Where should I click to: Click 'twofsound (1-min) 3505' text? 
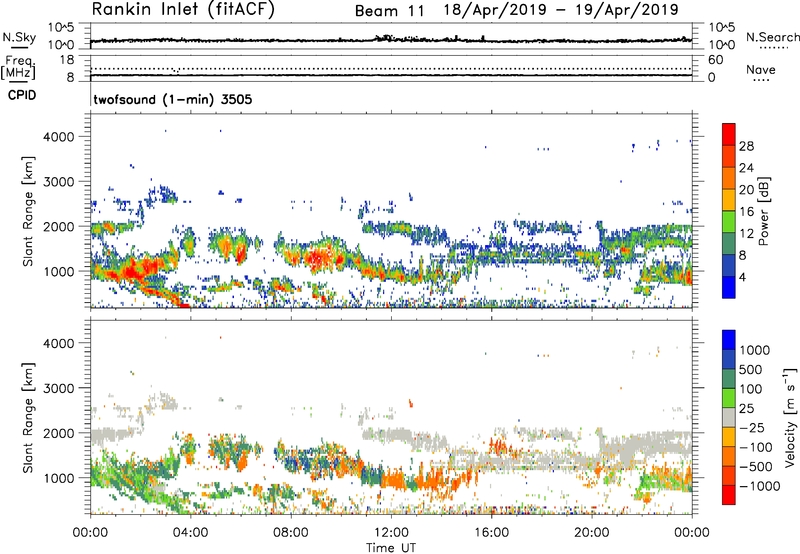click(x=172, y=99)
